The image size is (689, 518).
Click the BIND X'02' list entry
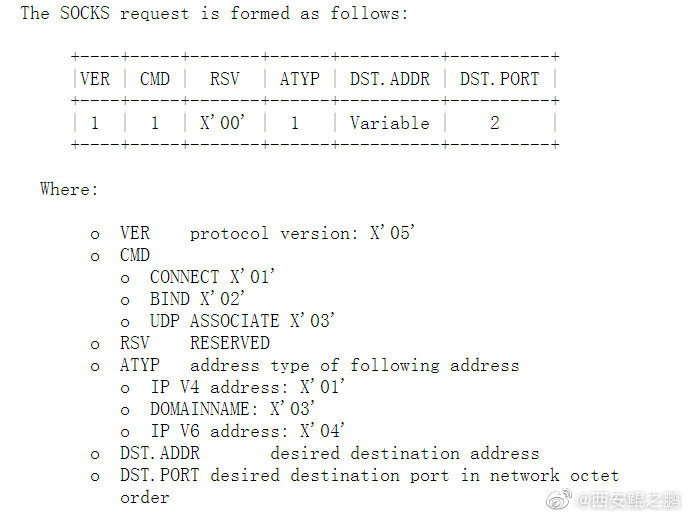[197, 299]
